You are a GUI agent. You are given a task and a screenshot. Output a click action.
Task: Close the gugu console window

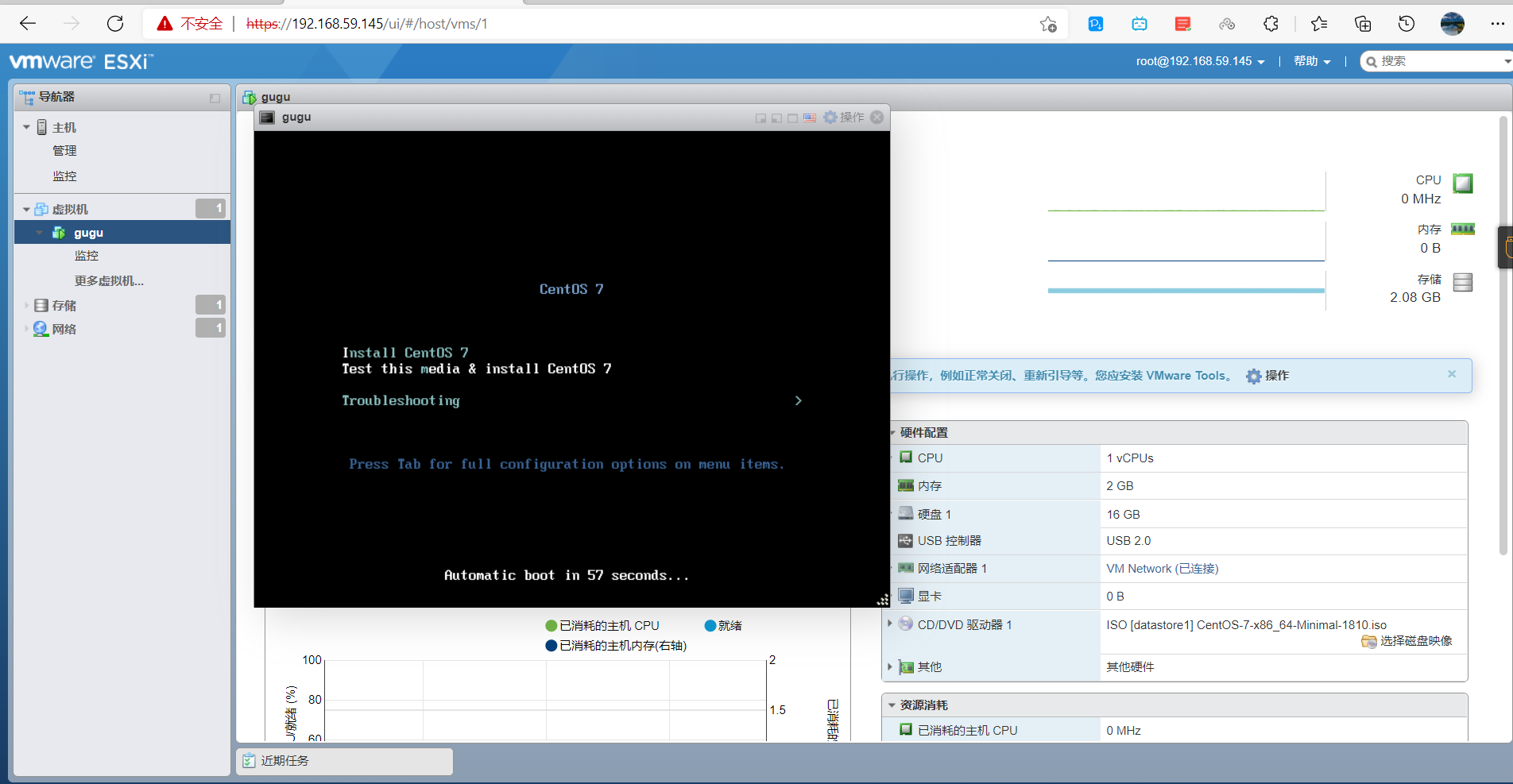click(x=877, y=118)
